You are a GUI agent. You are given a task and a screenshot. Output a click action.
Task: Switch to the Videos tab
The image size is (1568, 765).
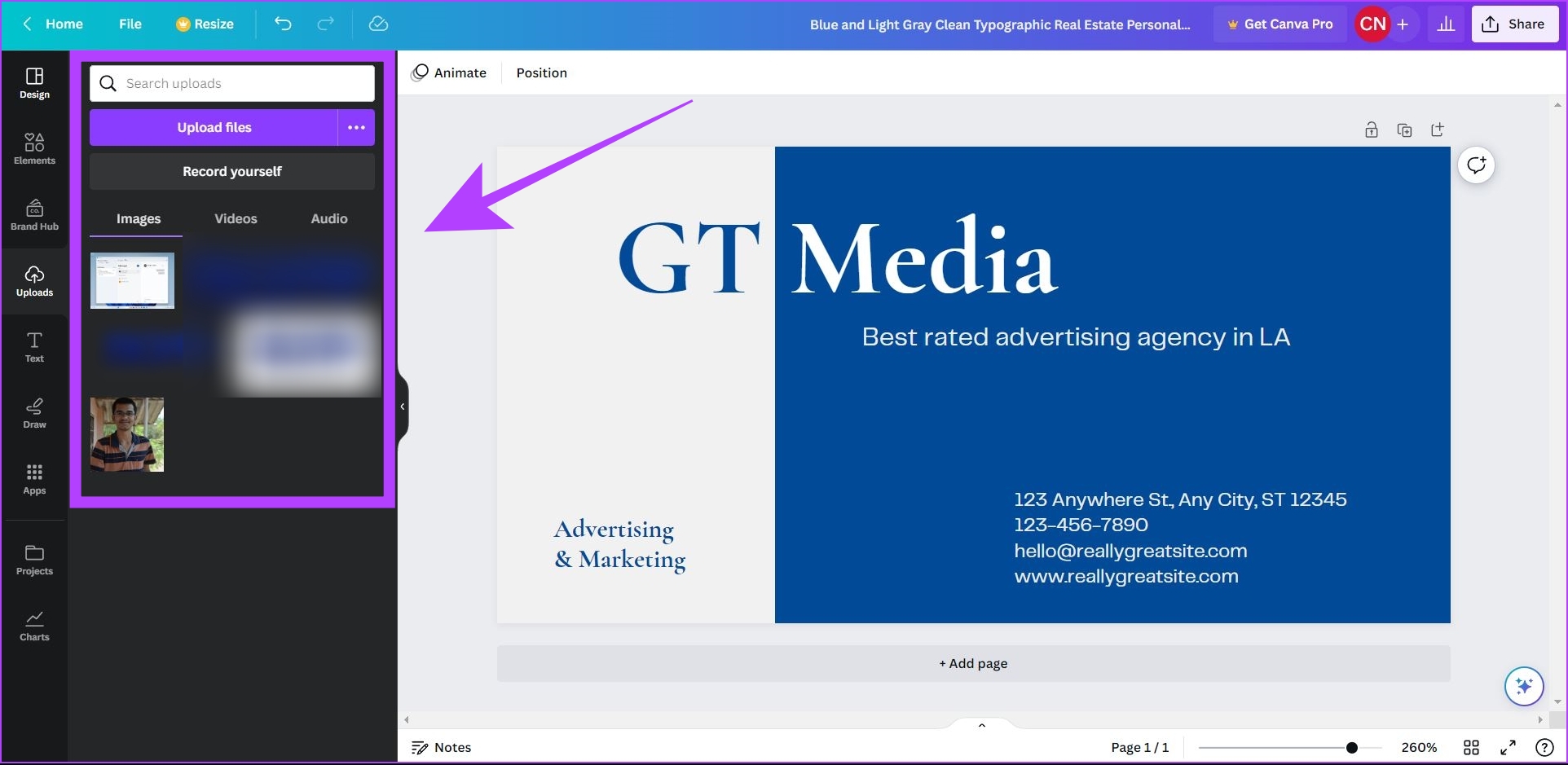(x=236, y=218)
